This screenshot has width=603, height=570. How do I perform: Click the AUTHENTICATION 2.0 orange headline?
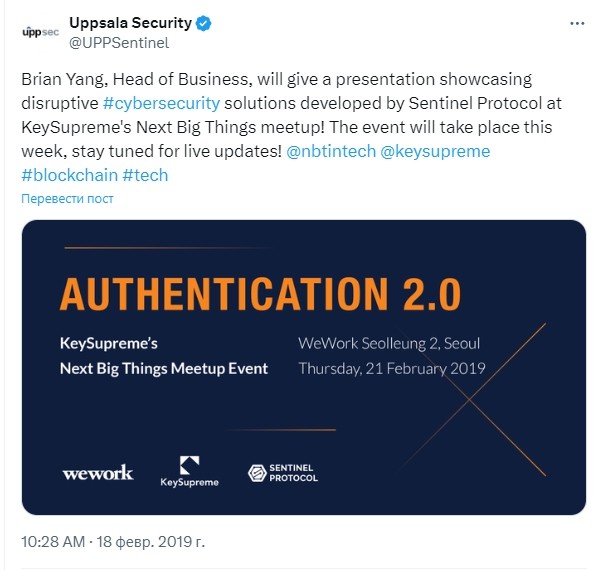click(260, 294)
